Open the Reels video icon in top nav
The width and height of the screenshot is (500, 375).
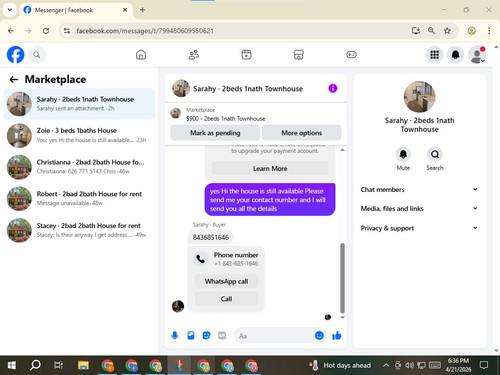point(246,55)
